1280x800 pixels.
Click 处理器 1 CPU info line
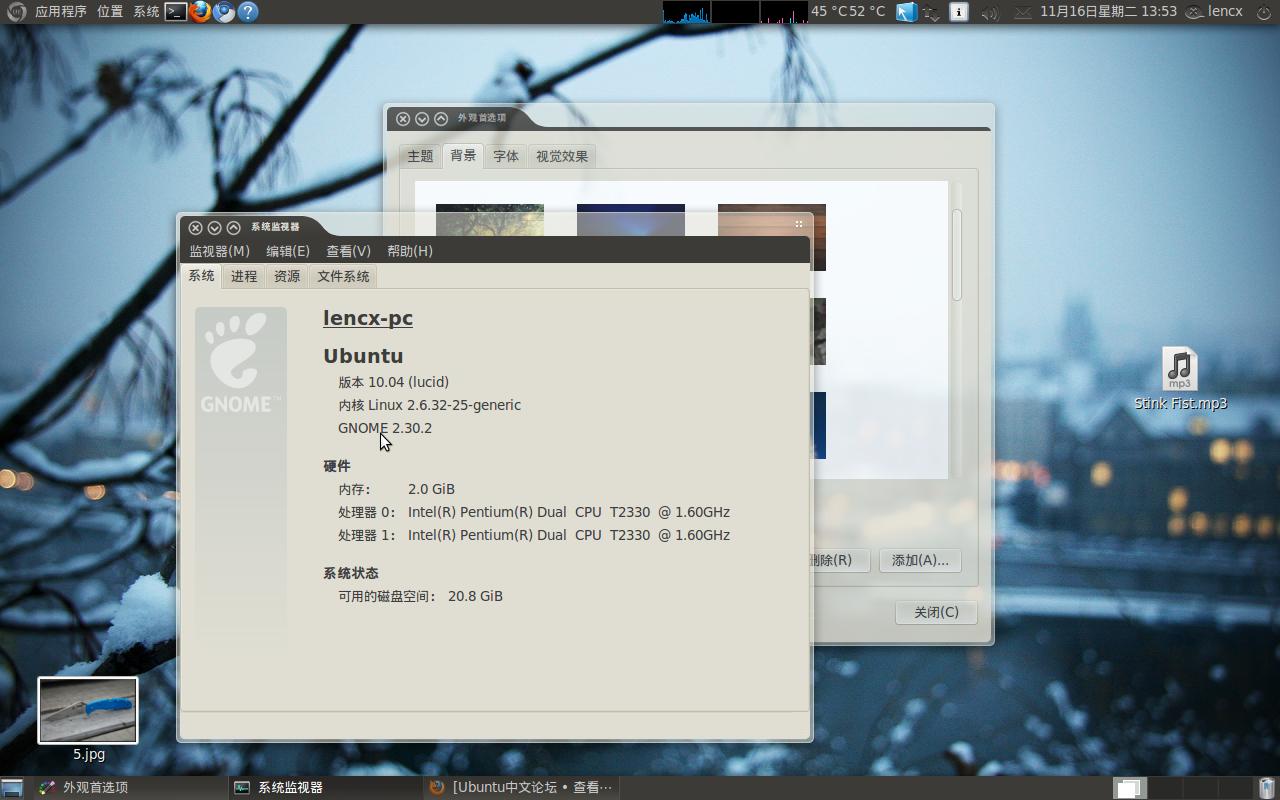coord(534,535)
